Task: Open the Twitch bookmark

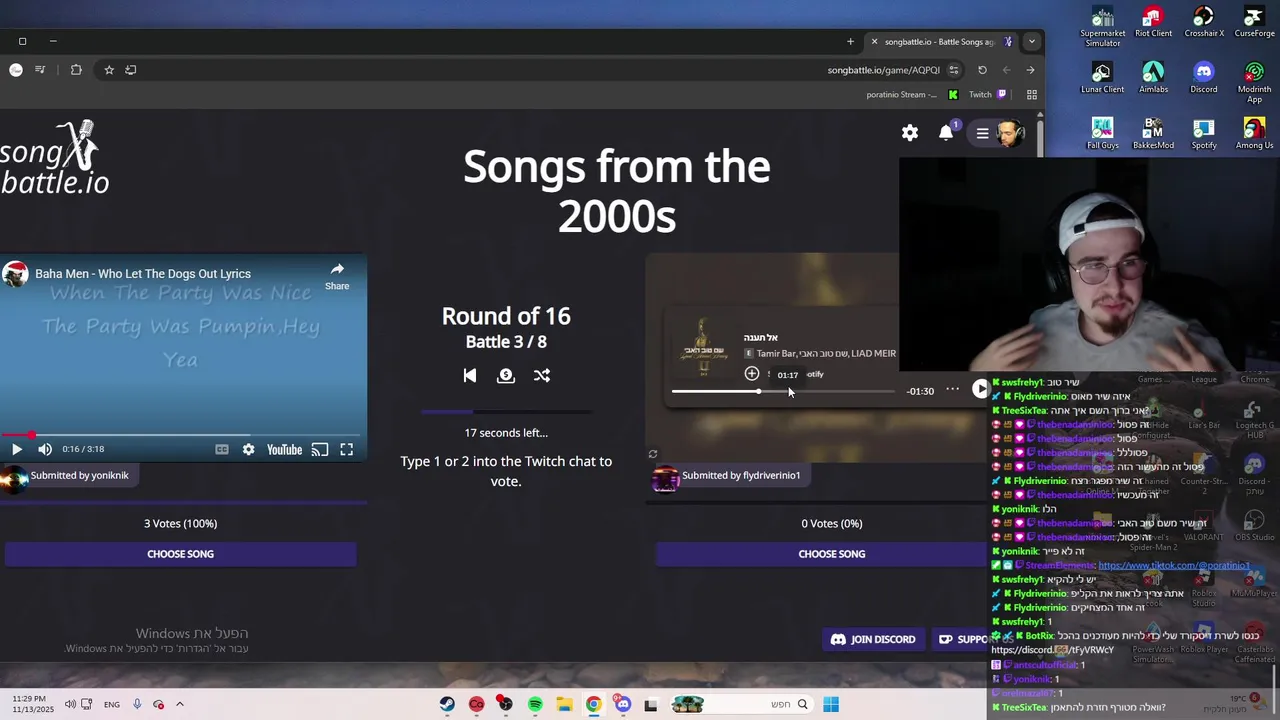Action: [987, 95]
